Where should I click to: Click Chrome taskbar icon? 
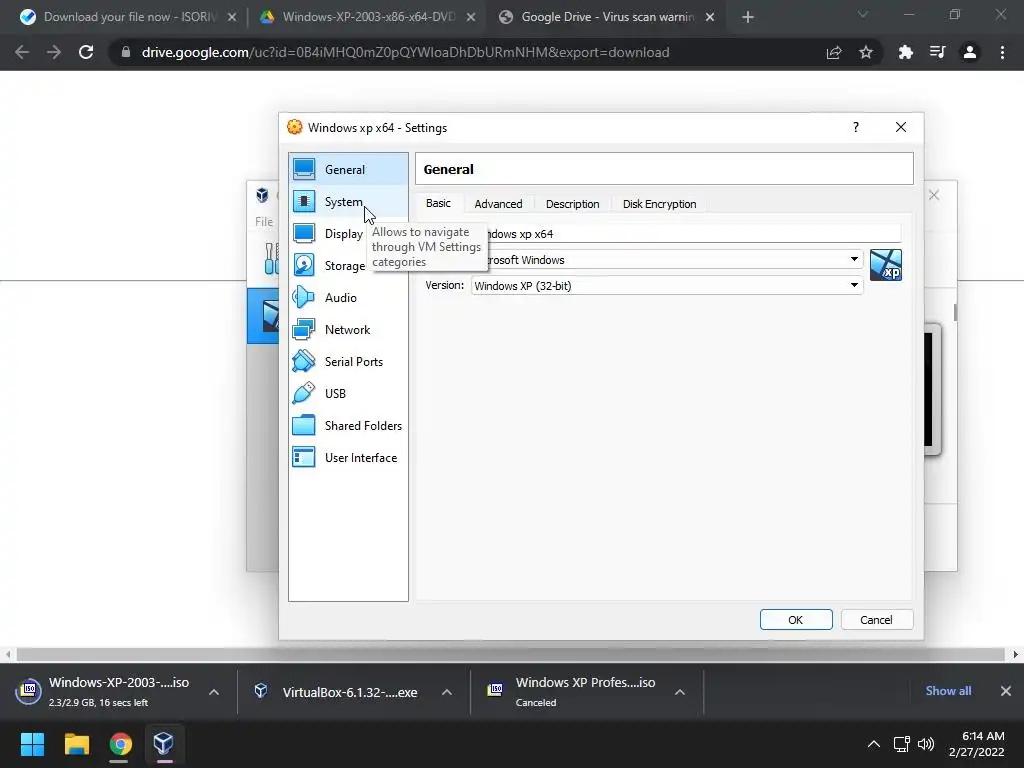coord(120,744)
